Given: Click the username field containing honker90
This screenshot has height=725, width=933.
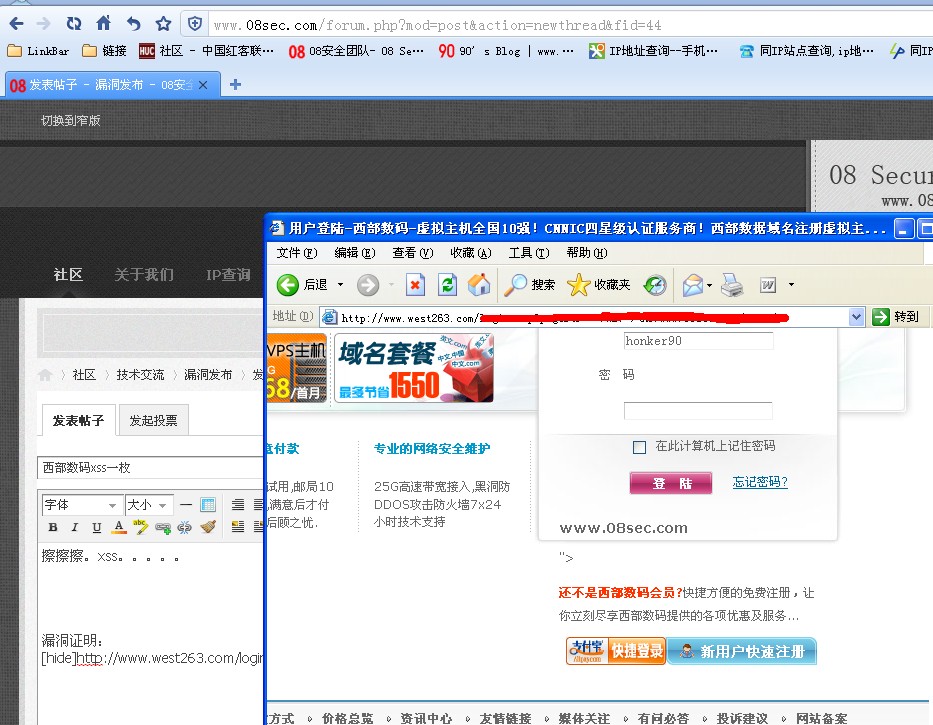Looking at the screenshot, I should tap(698, 341).
